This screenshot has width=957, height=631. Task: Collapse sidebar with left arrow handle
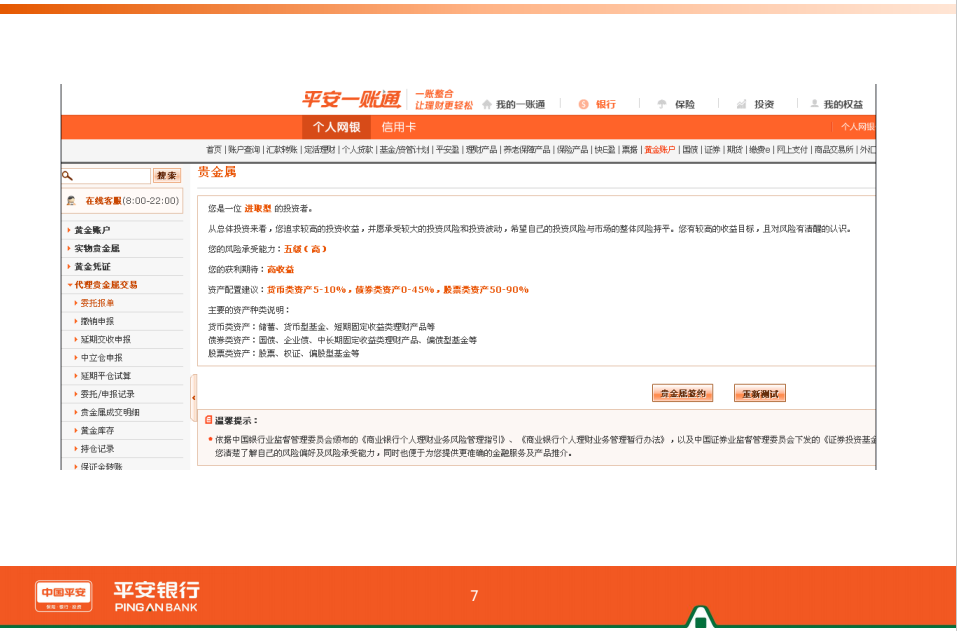tap(194, 398)
